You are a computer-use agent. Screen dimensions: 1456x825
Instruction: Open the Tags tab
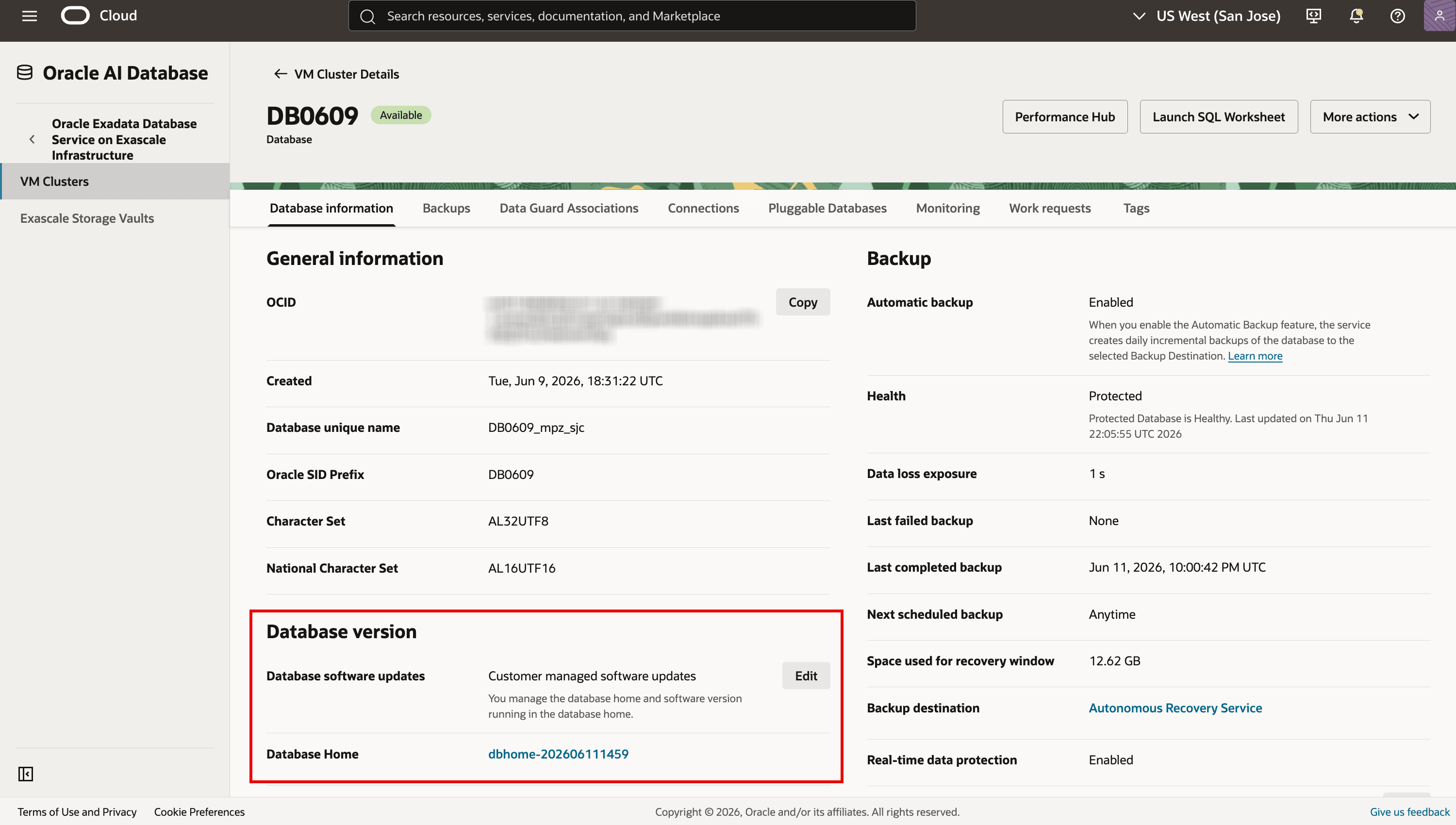[1136, 208]
